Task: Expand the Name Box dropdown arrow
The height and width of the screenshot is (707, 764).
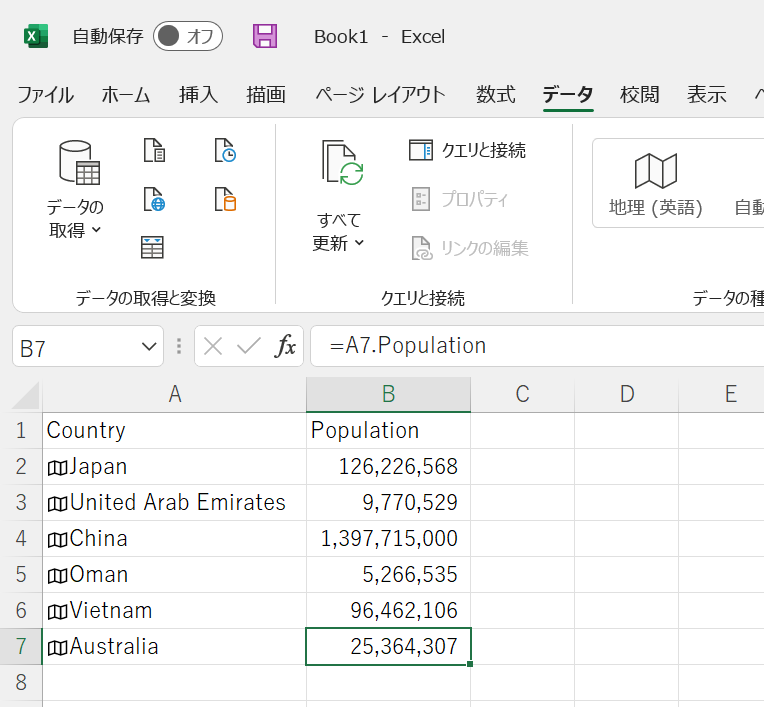Action: pyautogui.click(x=149, y=347)
